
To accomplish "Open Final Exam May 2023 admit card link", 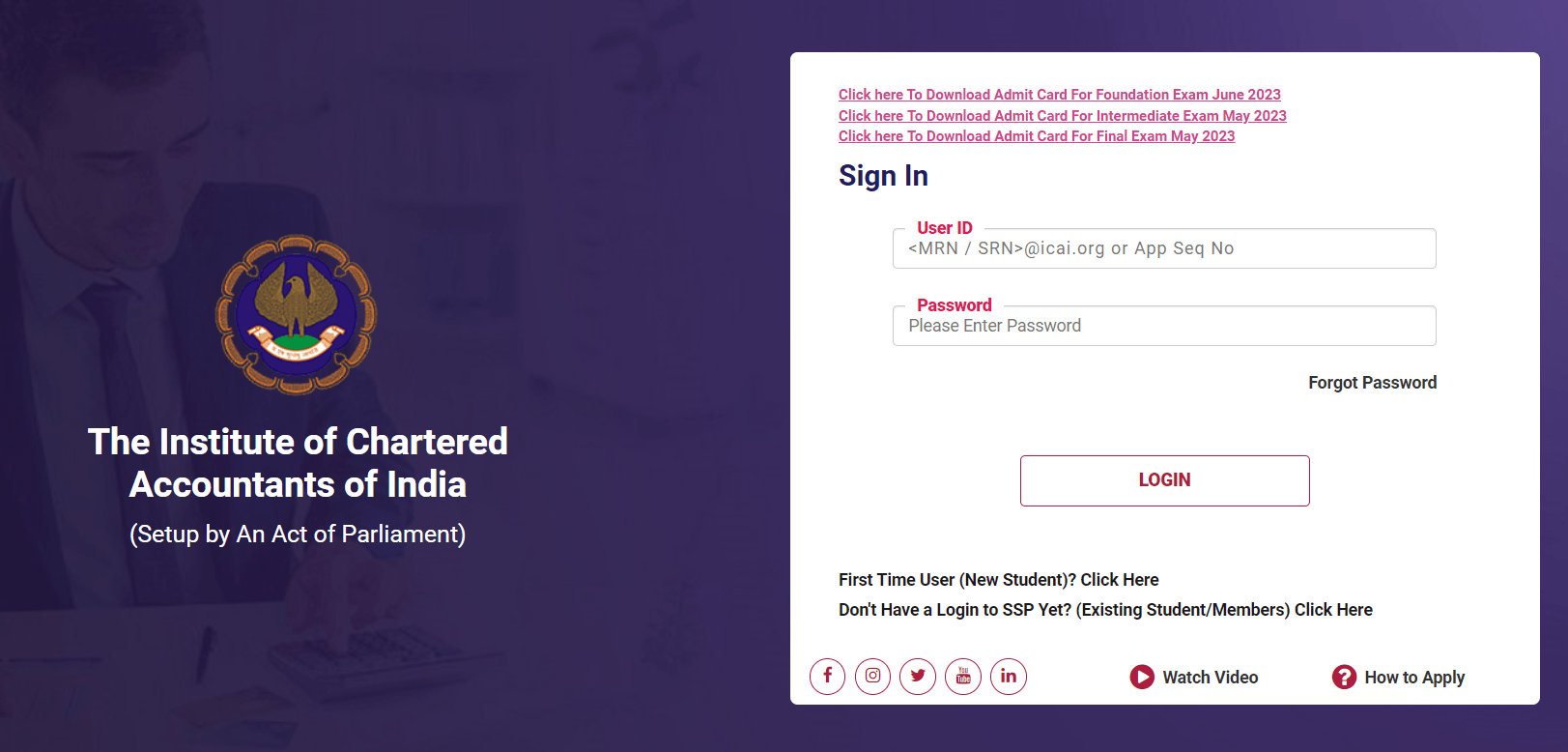I will pyautogui.click(x=1036, y=136).
